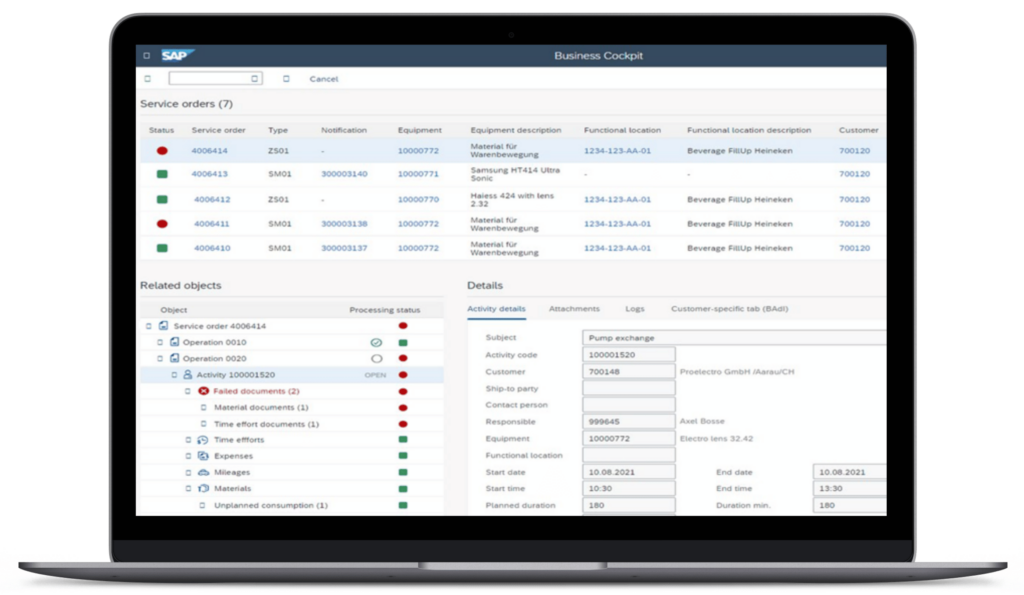
Task: Click the SAP logo in header
Action: (177, 56)
